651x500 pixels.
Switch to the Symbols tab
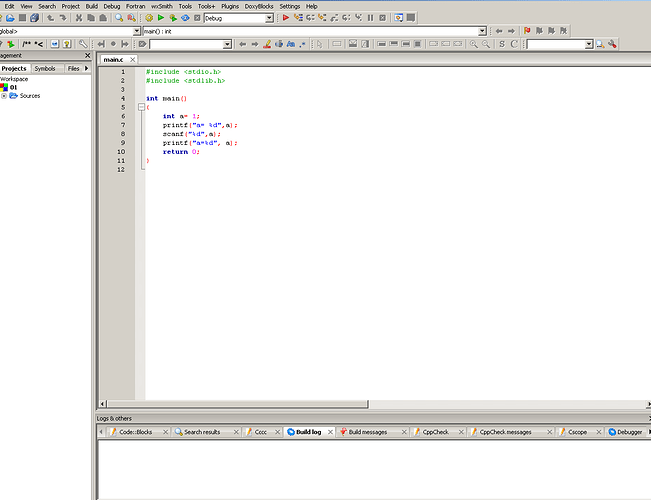click(x=45, y=68)
